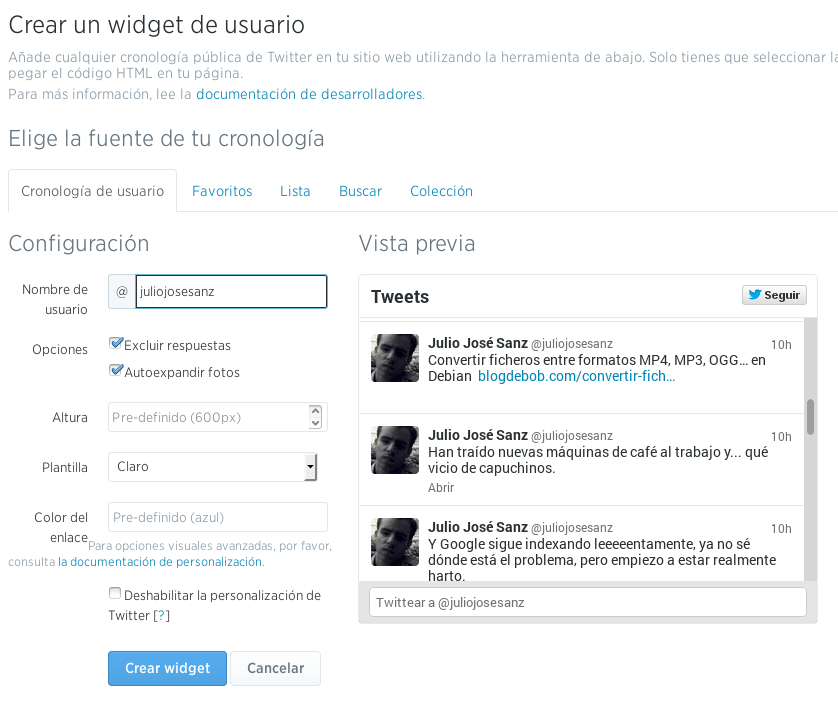Open Julio José Sanz name on the Google tweet
The image size is (838, 704).
(x=478, y=527)
